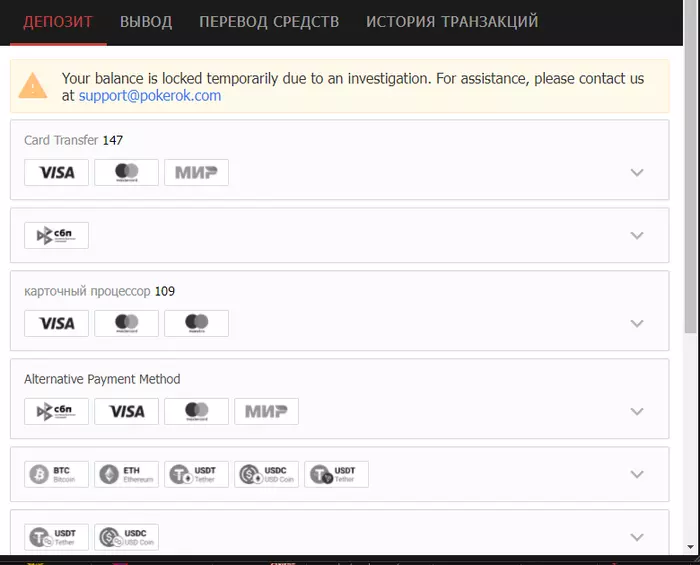The width and height of the screenshot is (700, 565).
Task: Select Mastercard in карточный процессор 109
Action: [127, 323]
